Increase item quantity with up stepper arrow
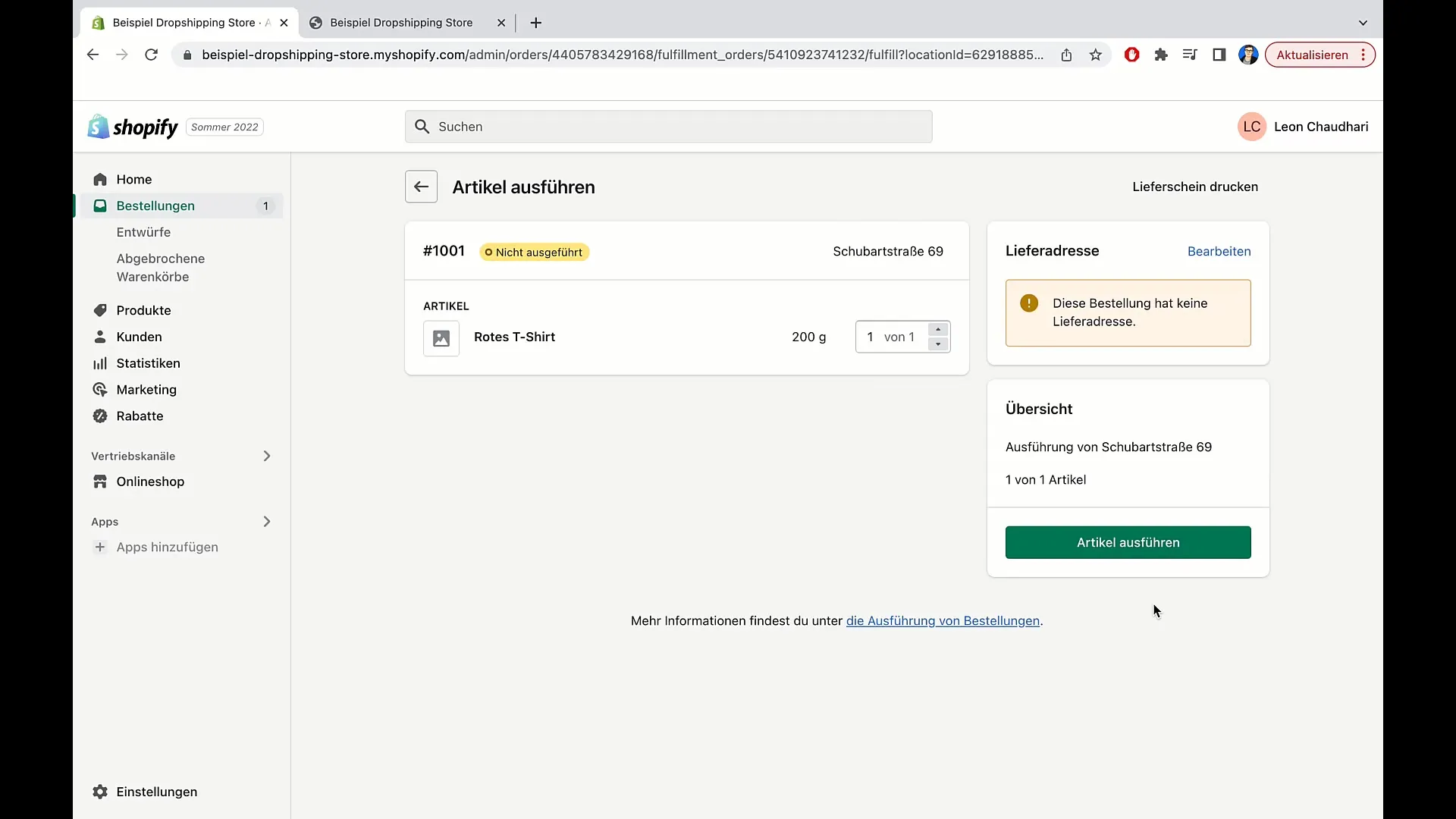The width and height of the screenshot is (1456, 819). [938, 330]
